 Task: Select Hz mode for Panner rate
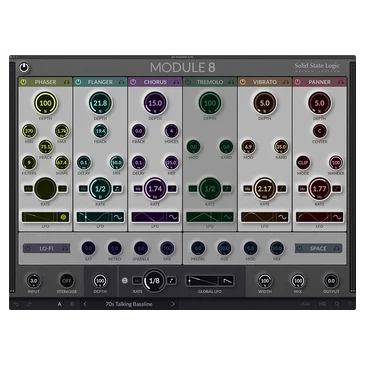(302, 189)
